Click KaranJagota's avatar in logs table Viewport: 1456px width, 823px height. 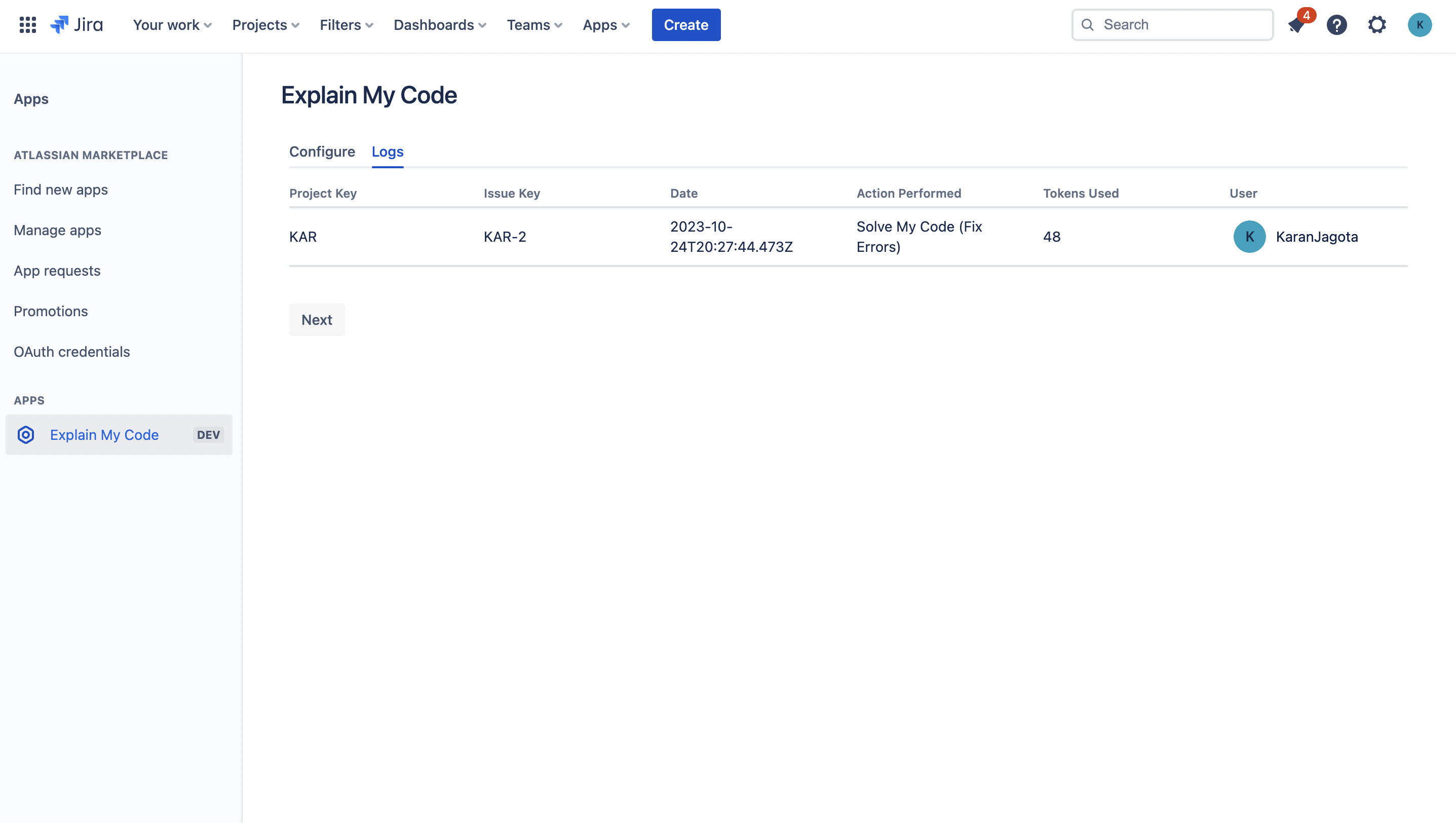[x=1249, y=237]
